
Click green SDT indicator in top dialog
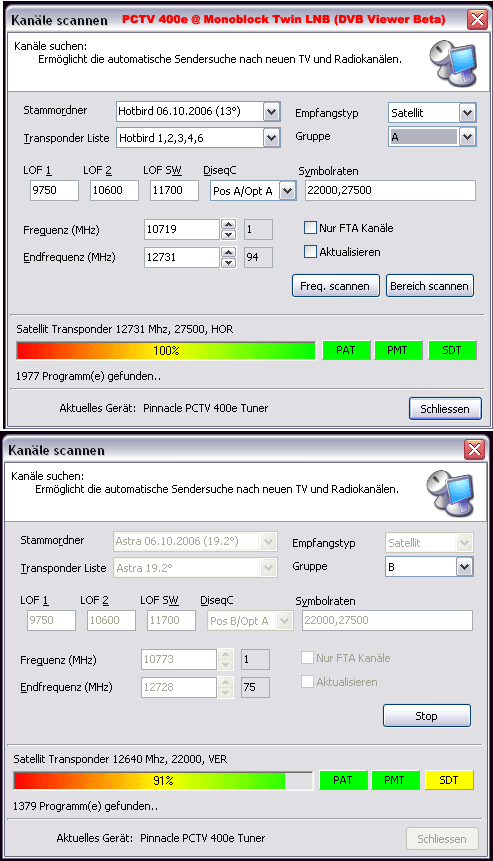pyautogui.click(x=452, y=350)
